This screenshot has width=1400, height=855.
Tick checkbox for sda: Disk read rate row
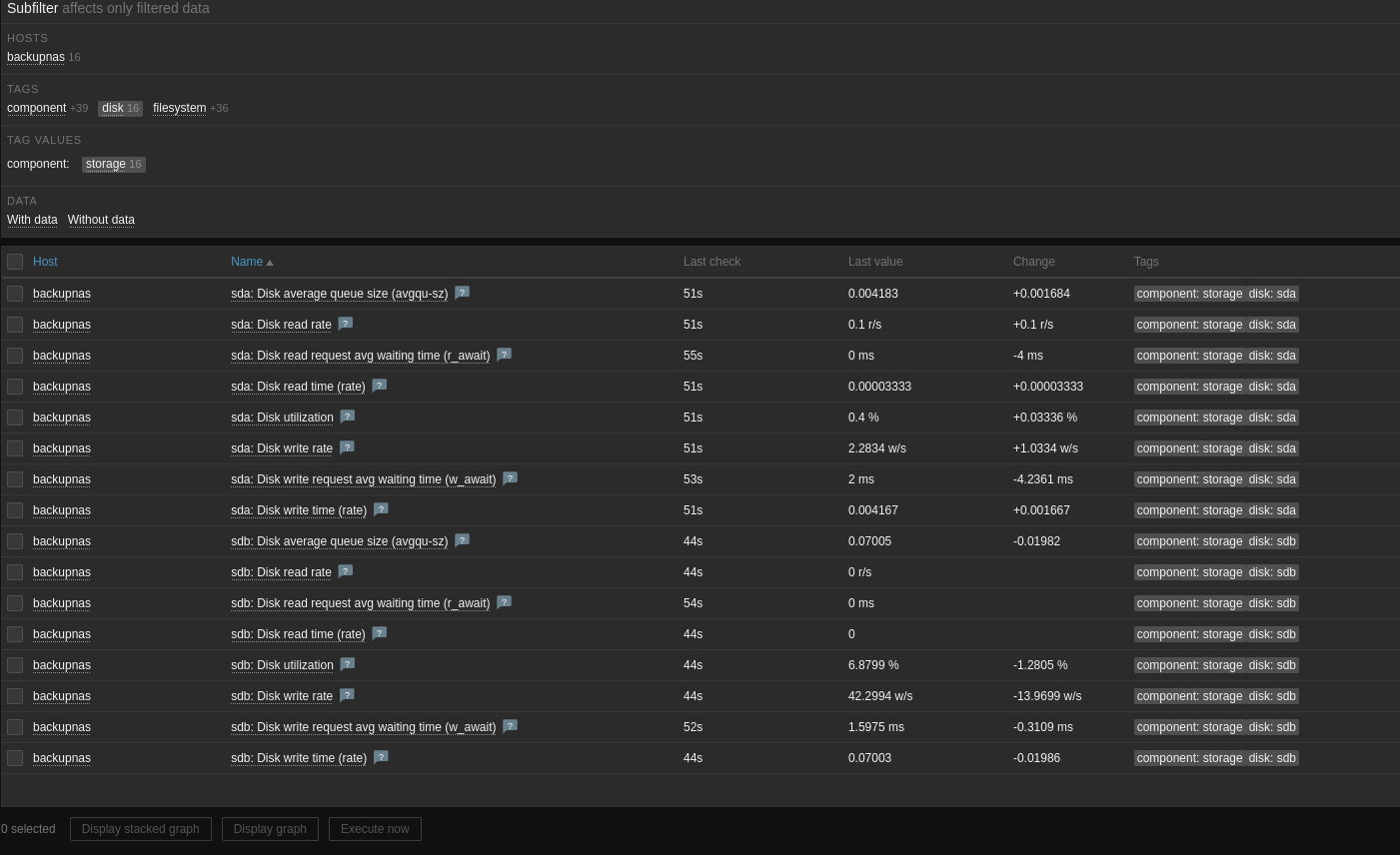tap(15, 325)
